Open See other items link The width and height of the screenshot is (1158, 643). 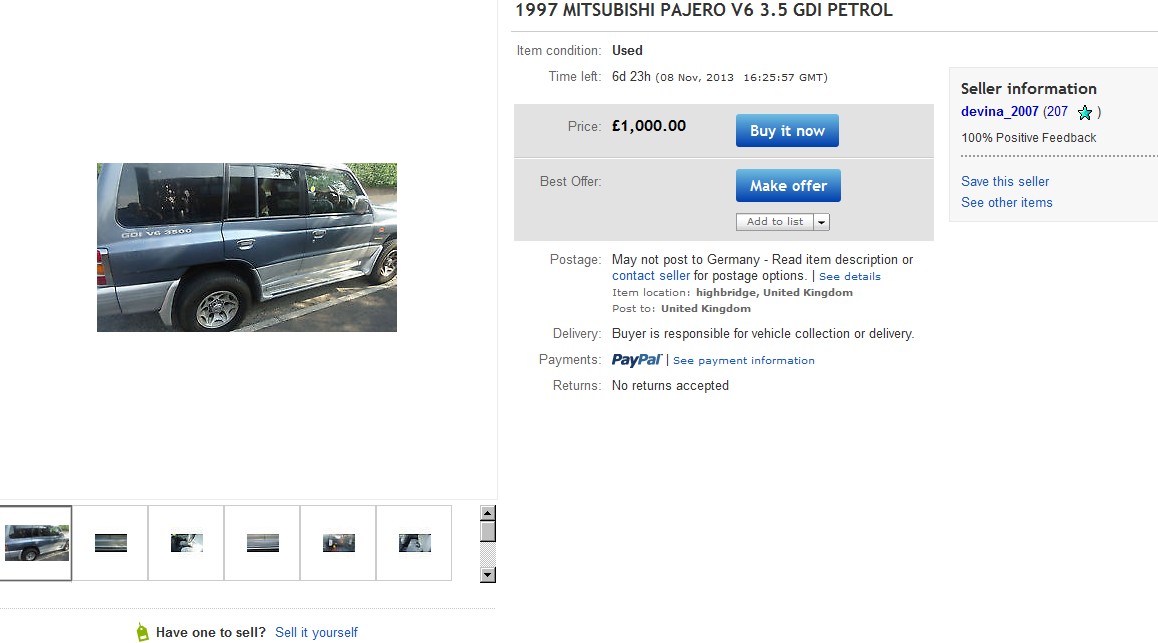[x=1006, y=202]
